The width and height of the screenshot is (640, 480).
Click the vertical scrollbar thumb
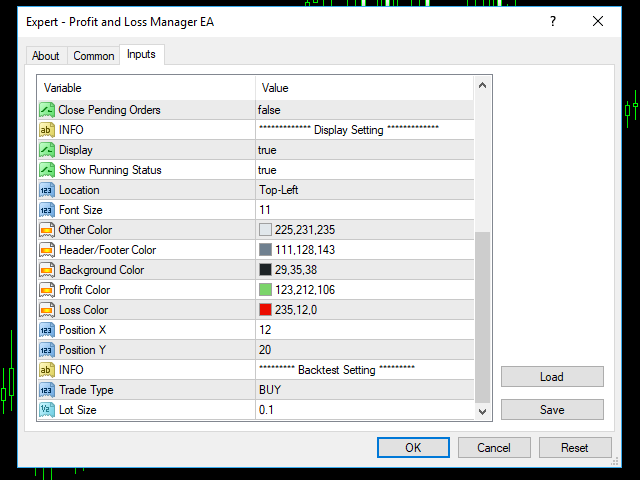pyautogui.click(x=482, y=318)
